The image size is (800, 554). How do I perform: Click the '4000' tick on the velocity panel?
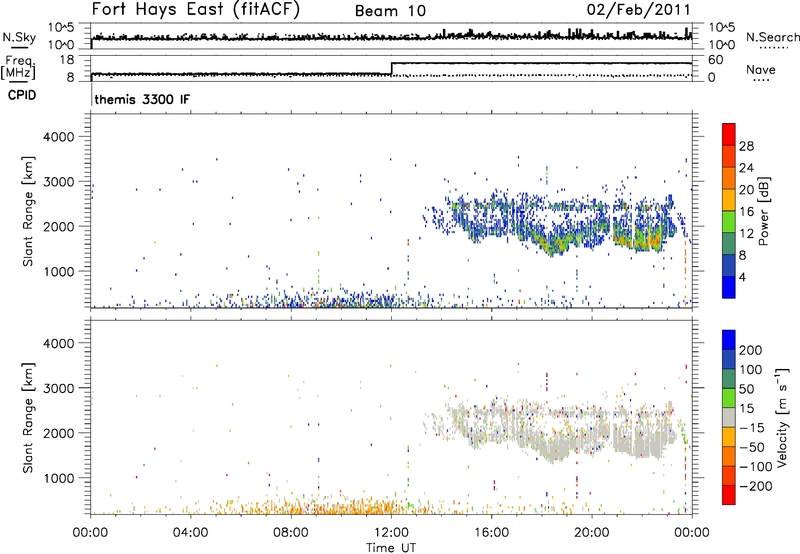point(59,343)
